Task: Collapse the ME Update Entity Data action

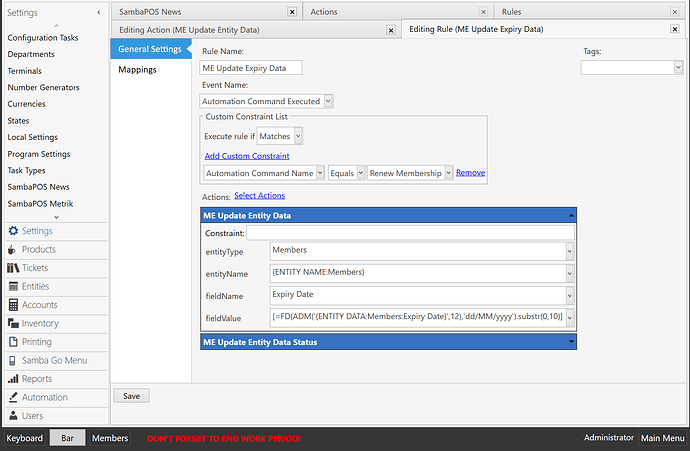Action: pyautogui.click(x=571, y=216)
